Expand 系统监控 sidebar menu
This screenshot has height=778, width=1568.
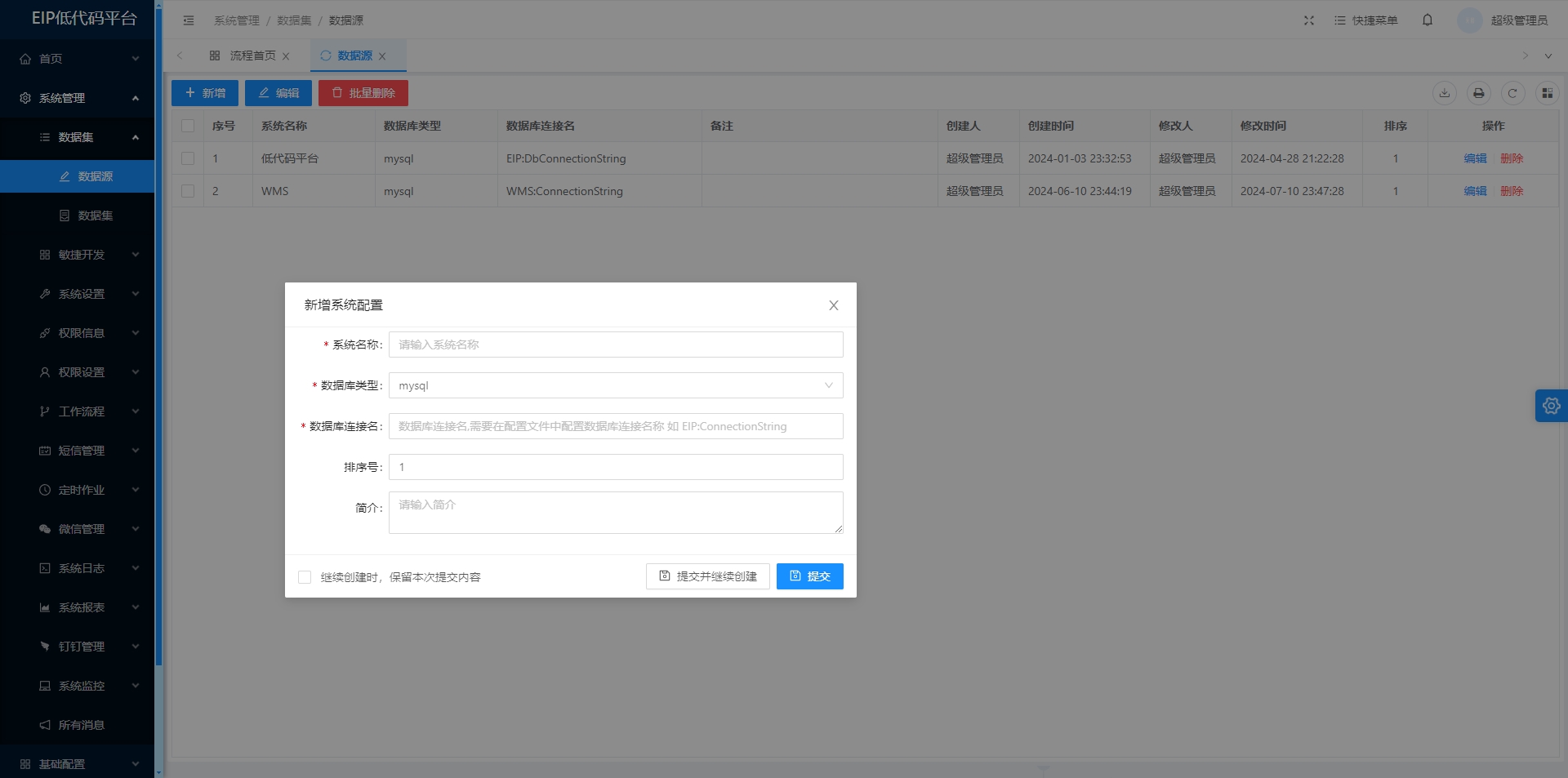(x=78, y=686)
